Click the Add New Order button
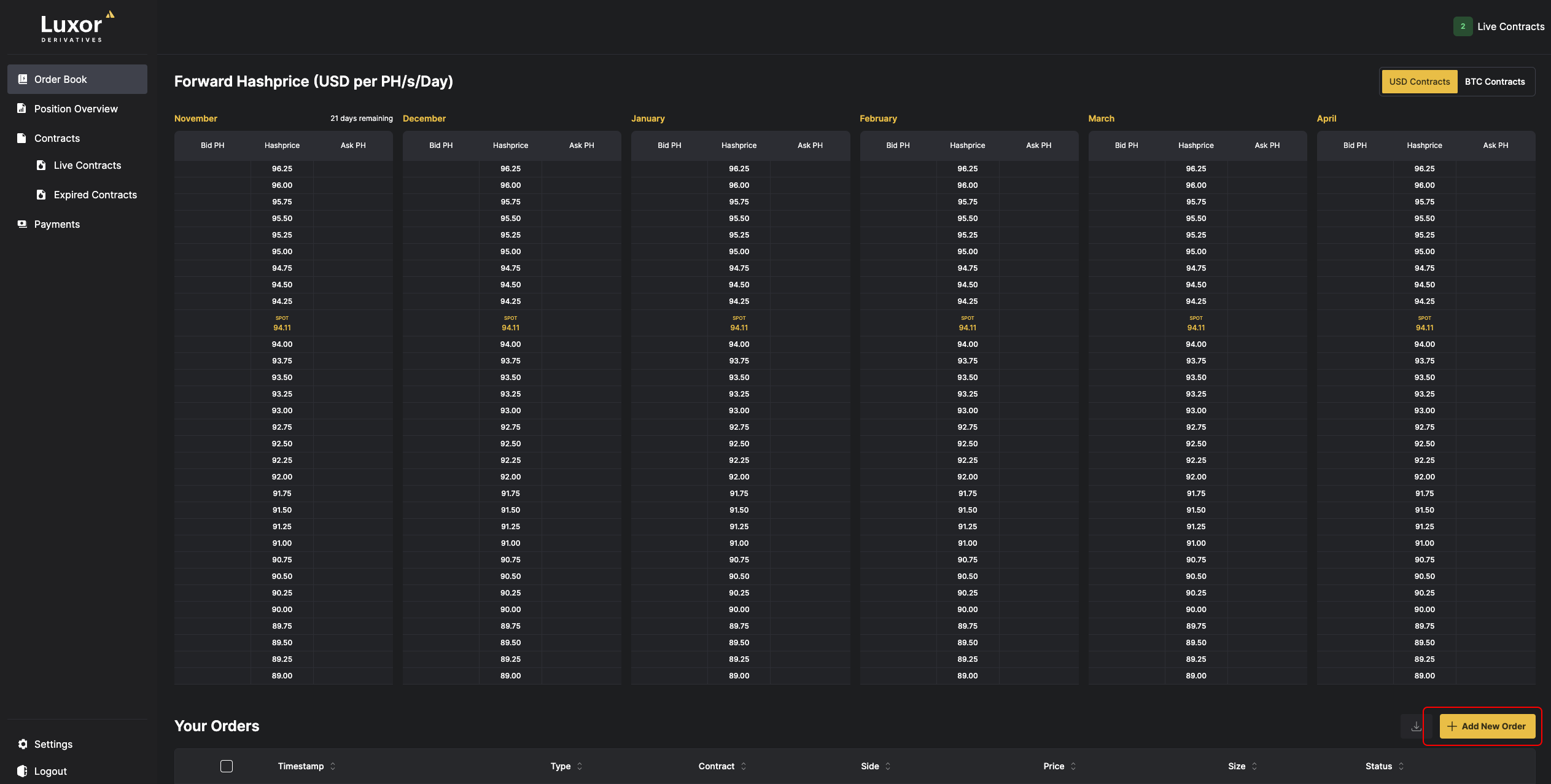The width and height of the screenshot is (1551, 784). 1485,726
